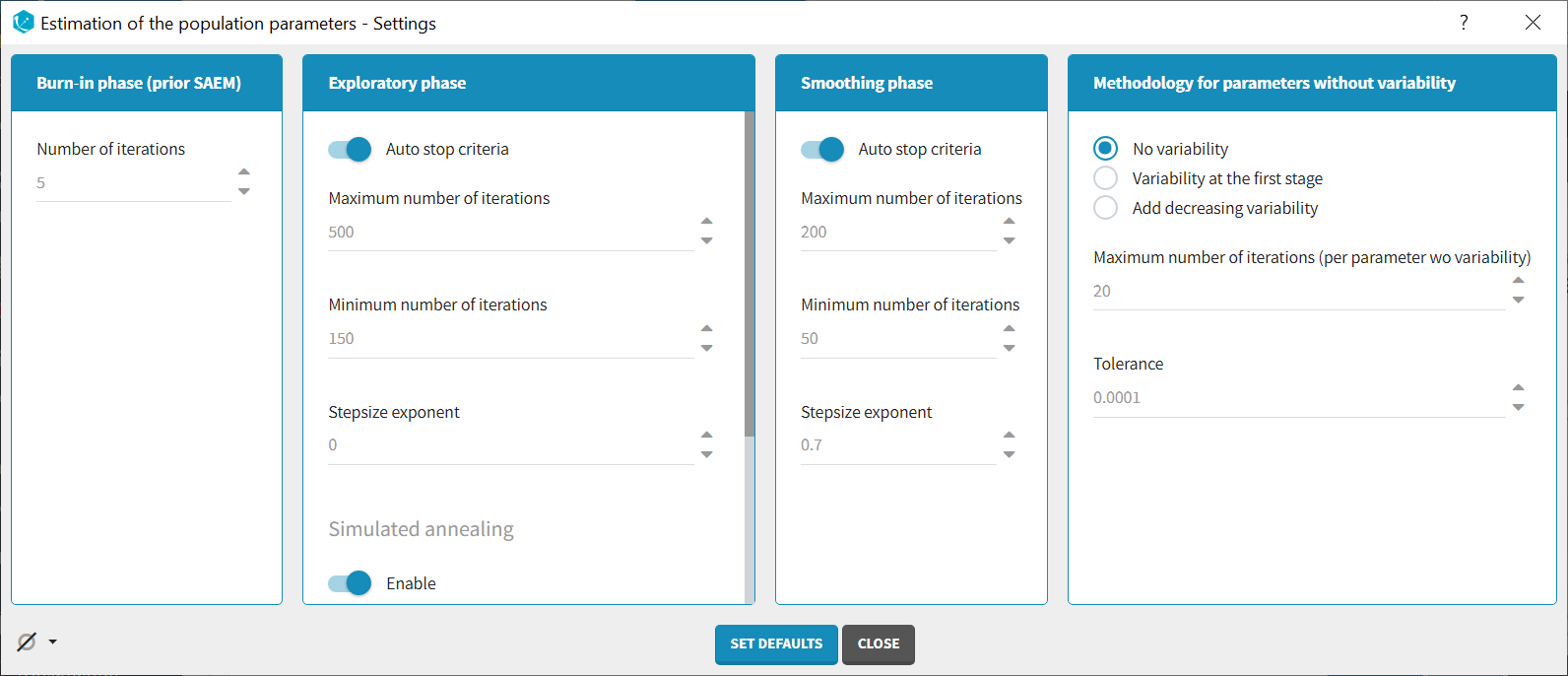Viewport: 1568px width, 676px height.
Task: Increase Exploratory phase maximum number of iterations
Action: click(706, 221)
